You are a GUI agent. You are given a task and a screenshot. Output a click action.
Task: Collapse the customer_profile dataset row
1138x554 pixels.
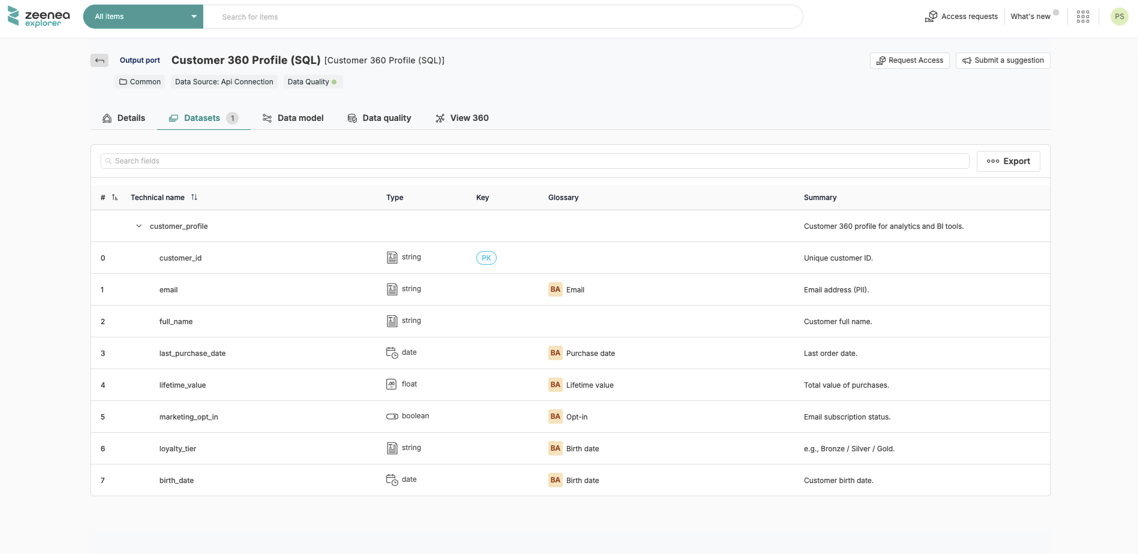[x=139, y=227]
